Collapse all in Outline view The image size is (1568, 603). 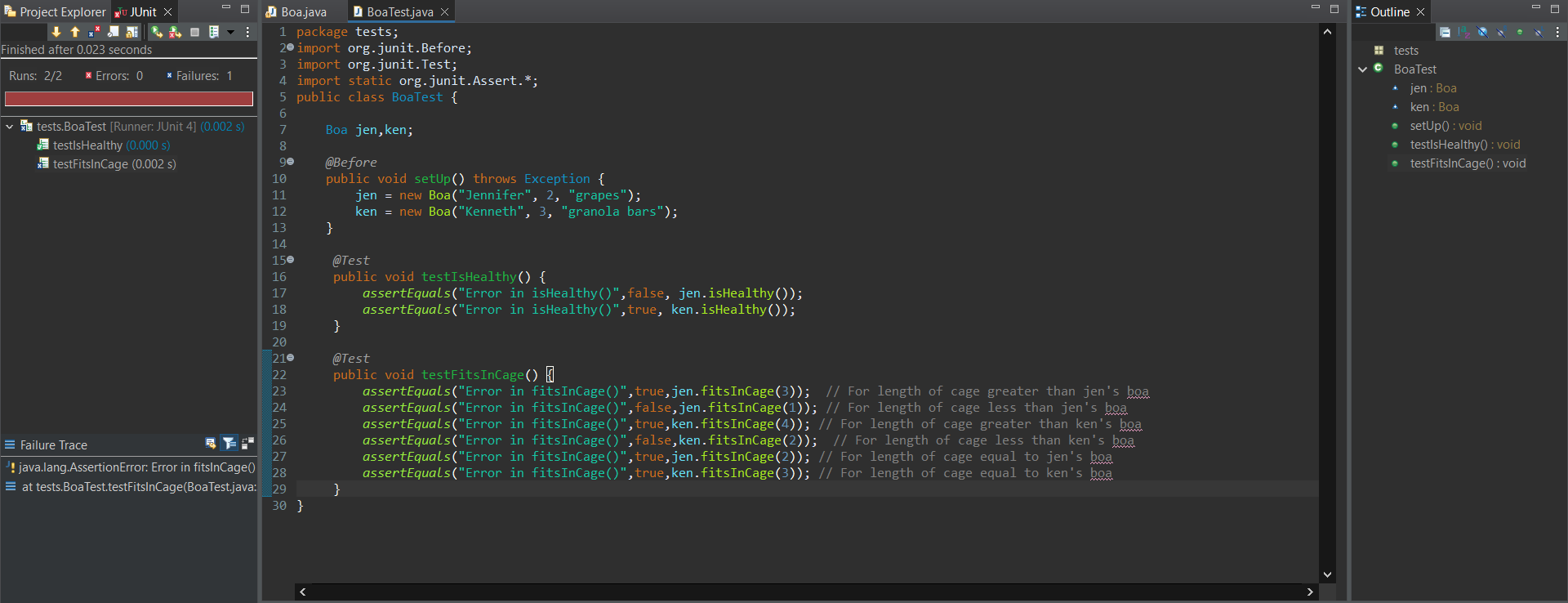coord(1445,32)
